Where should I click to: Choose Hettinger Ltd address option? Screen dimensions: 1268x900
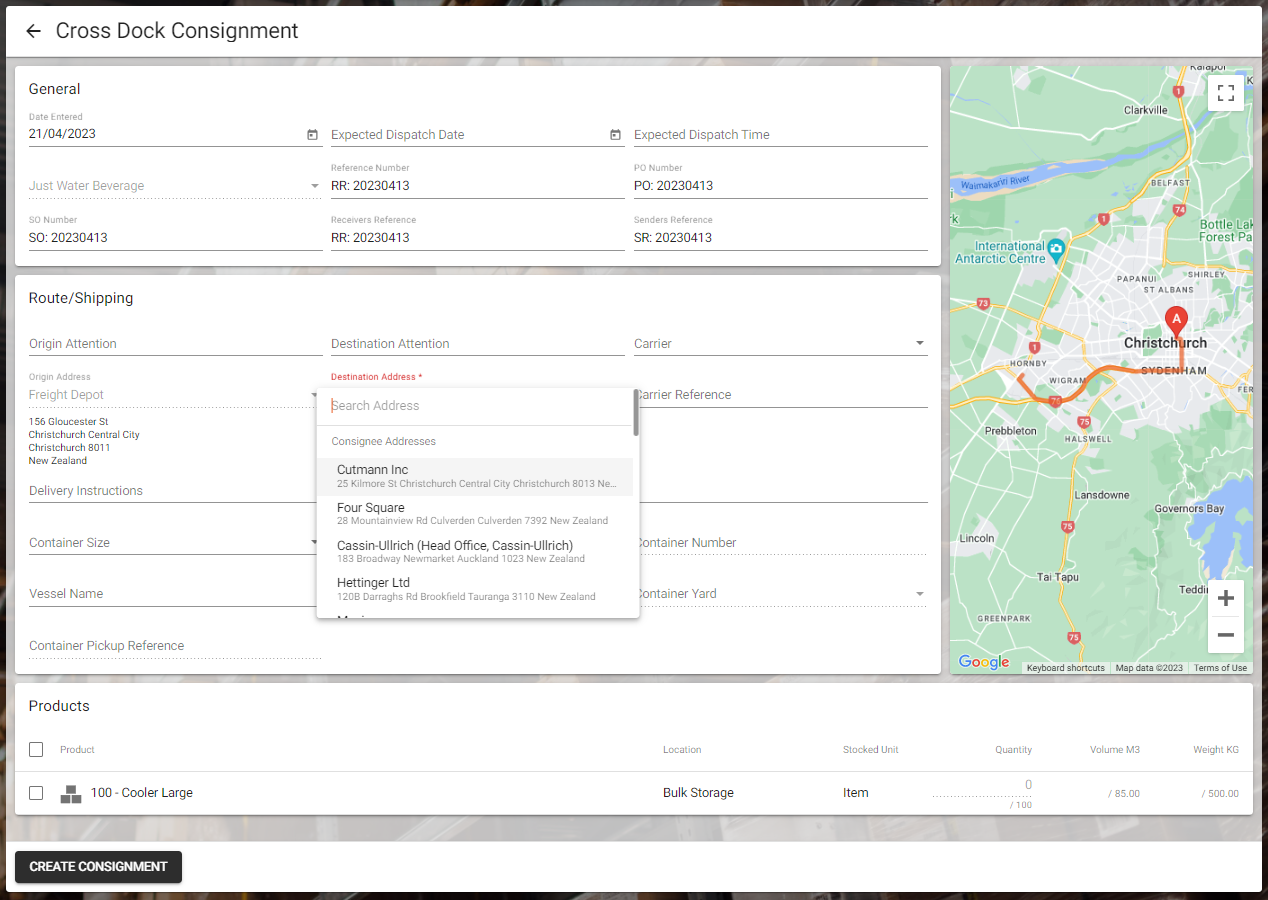[x=475, y=589]
